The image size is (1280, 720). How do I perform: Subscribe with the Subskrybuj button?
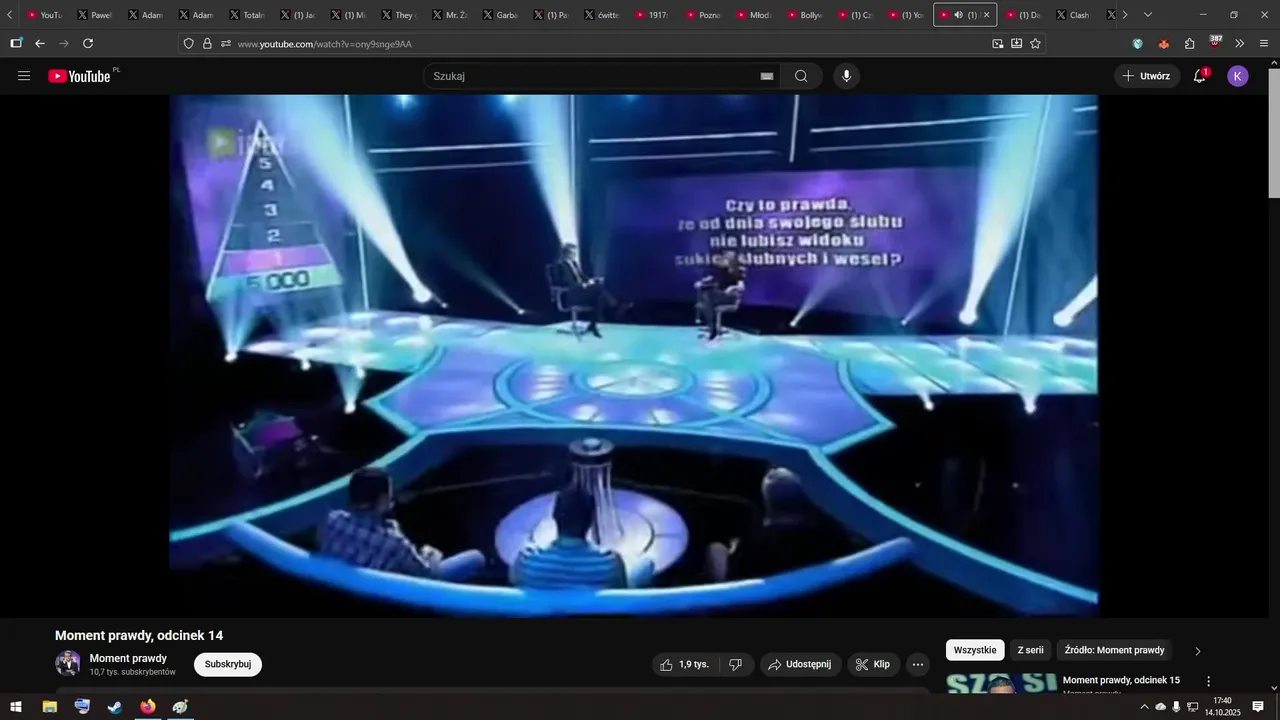click(x=228, y=664)
